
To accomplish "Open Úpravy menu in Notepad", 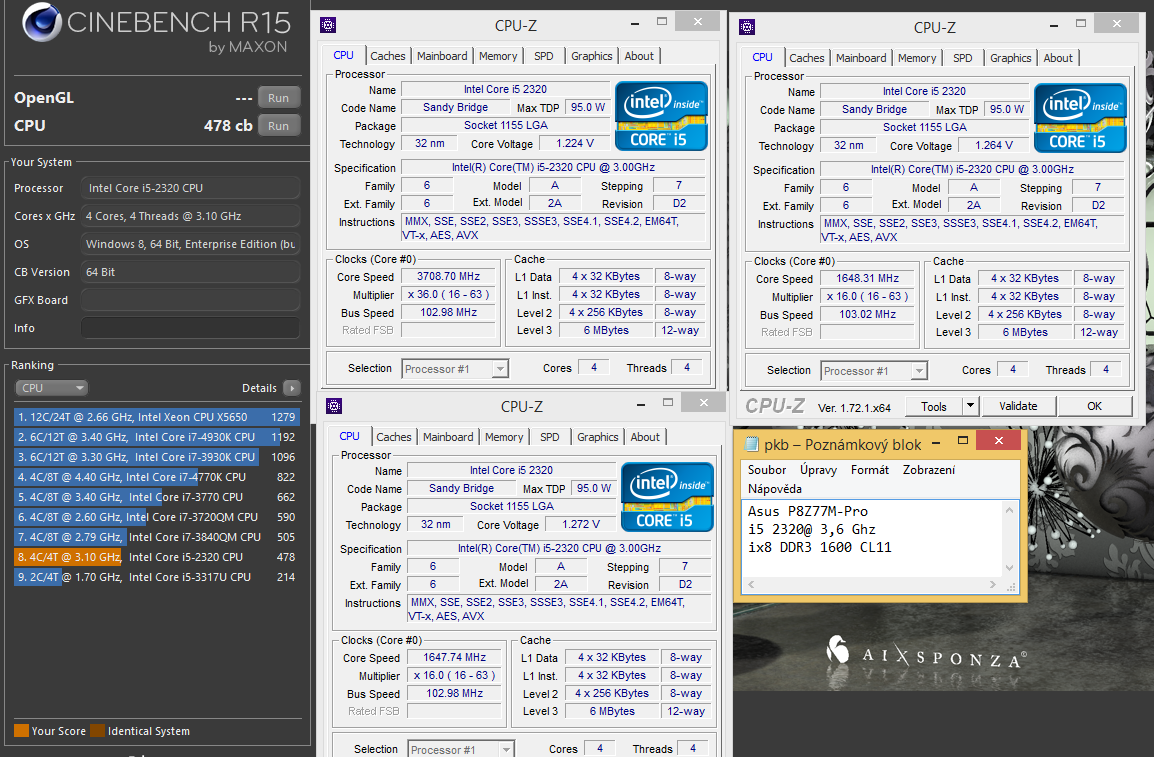I will coord(818,469).
